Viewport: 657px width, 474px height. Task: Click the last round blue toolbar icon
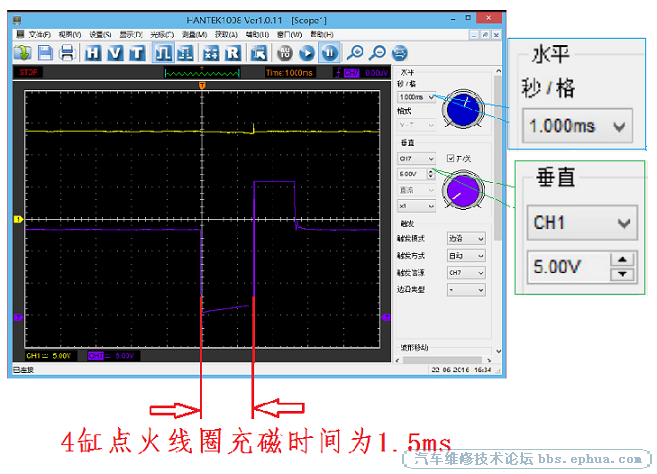(x=399, y=53)
